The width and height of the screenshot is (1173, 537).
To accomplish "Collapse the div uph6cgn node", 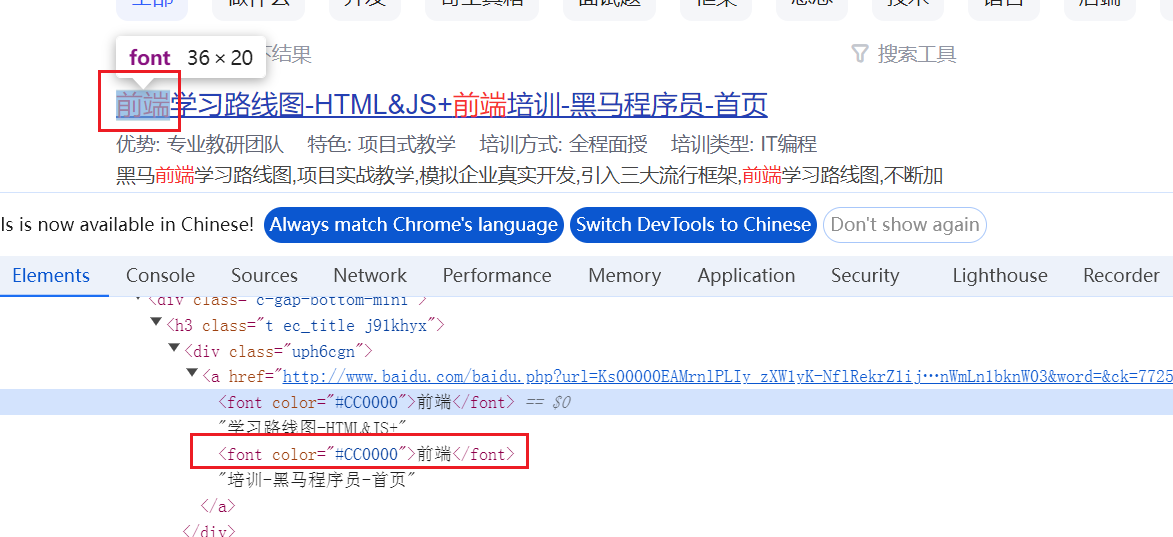I will coord(174,348).
